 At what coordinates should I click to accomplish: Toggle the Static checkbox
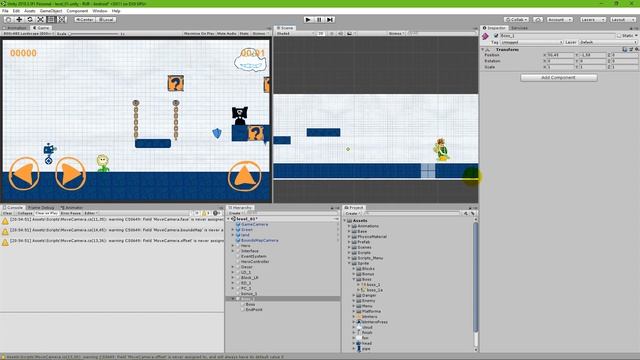619,36
